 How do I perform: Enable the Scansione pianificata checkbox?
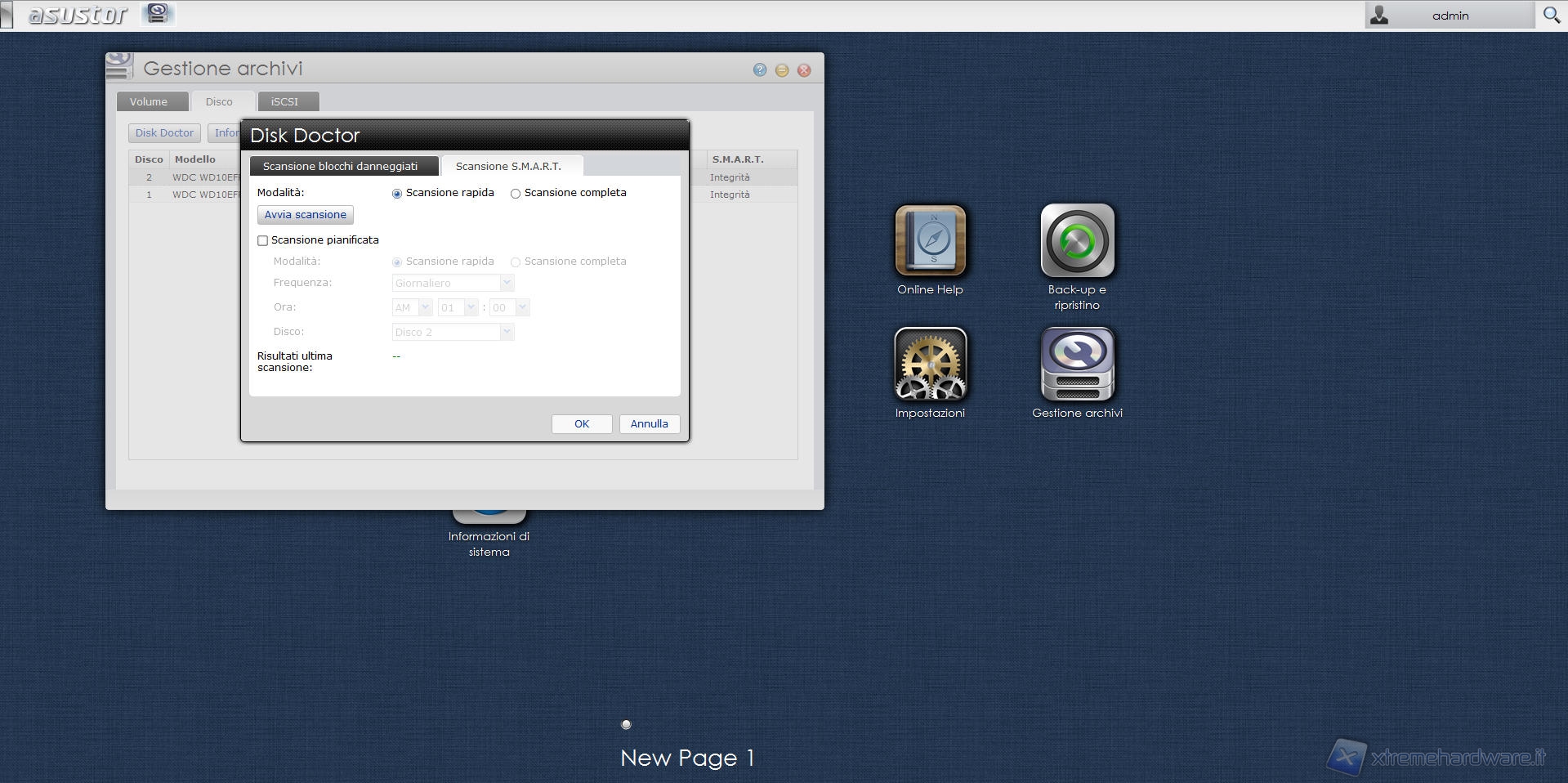click(x=262, y=240)
